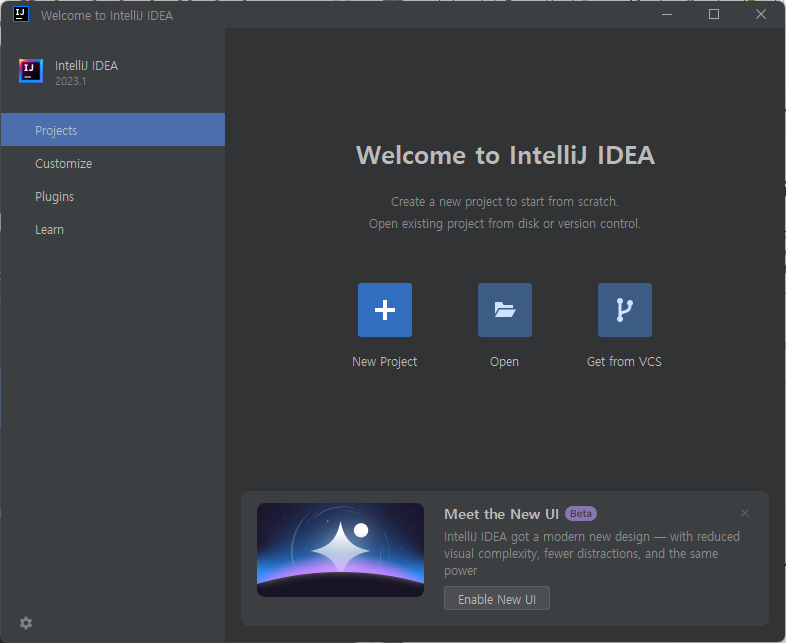The width and height of the screenshot is (786, 643).
Task: Click the New UI preview thumbnail
Action: coord(340,550)
